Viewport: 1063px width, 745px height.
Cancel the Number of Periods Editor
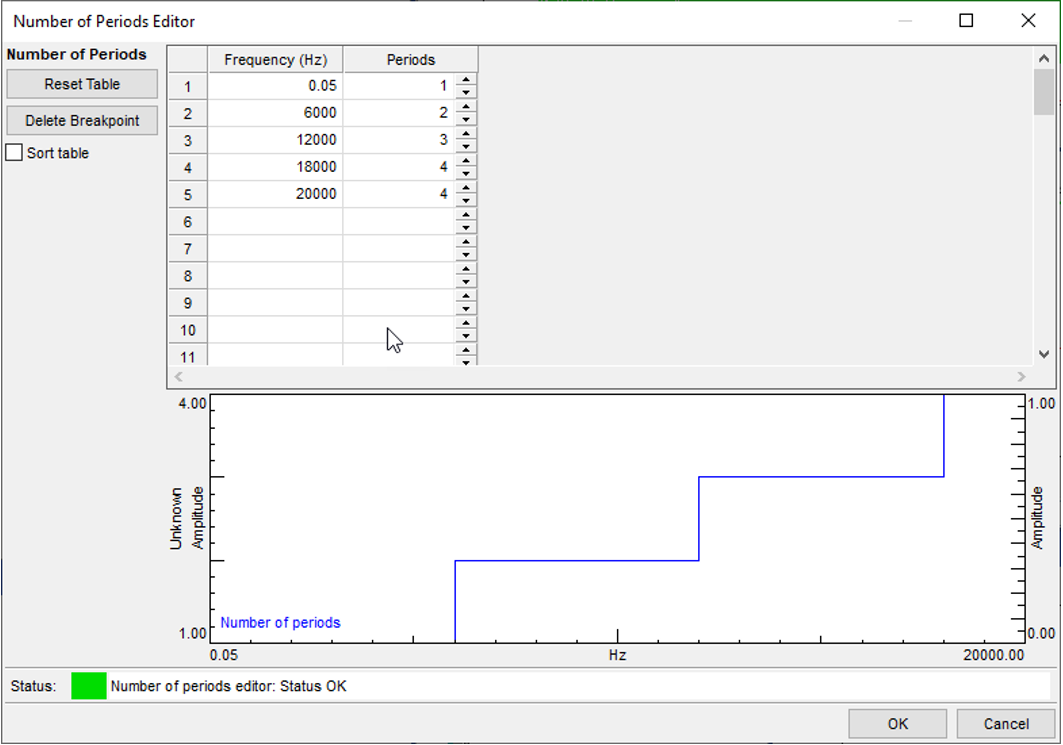pos(1005,724)
